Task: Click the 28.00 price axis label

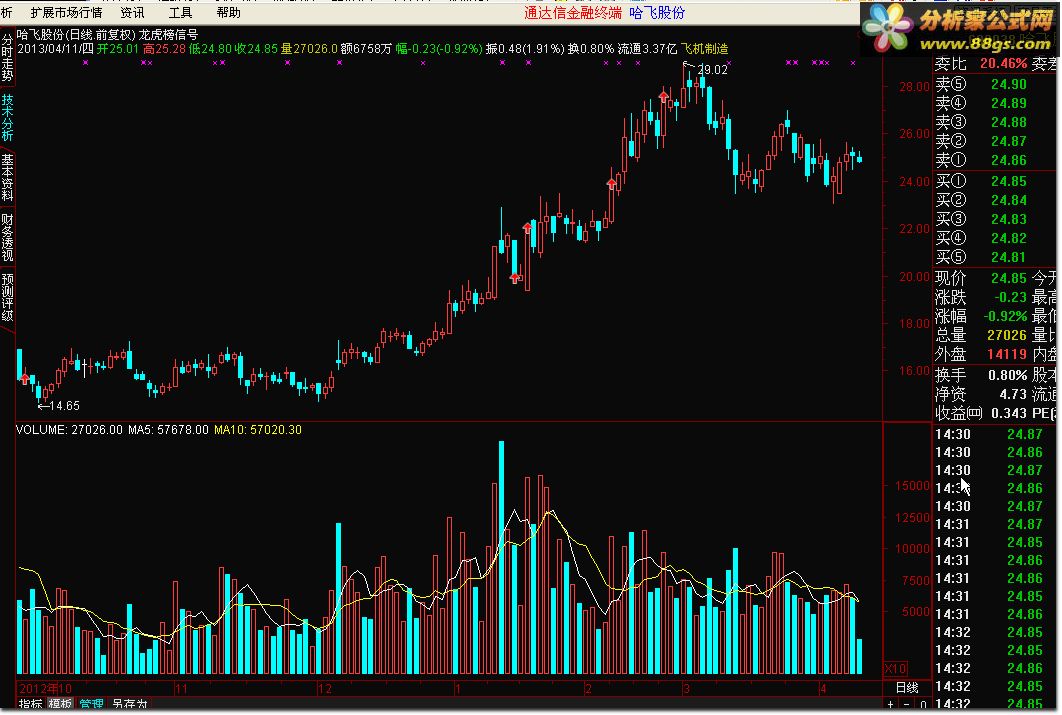Action: click(x=914, y=87)
